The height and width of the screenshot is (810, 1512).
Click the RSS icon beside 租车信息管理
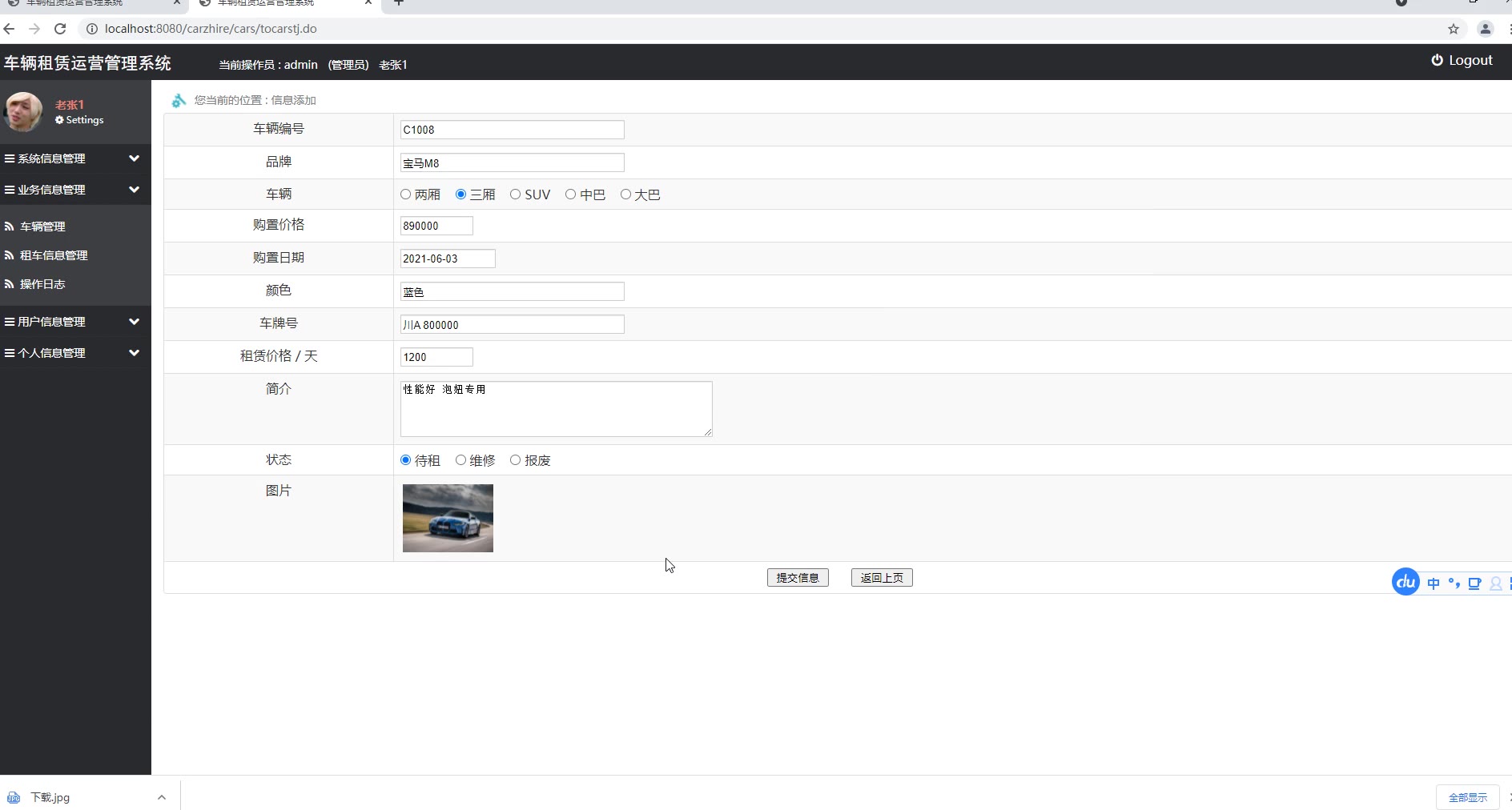(x=10, y=255)
